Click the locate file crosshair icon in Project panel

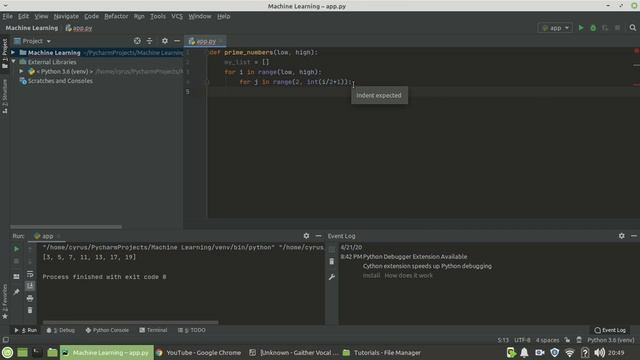click(137, 41)
